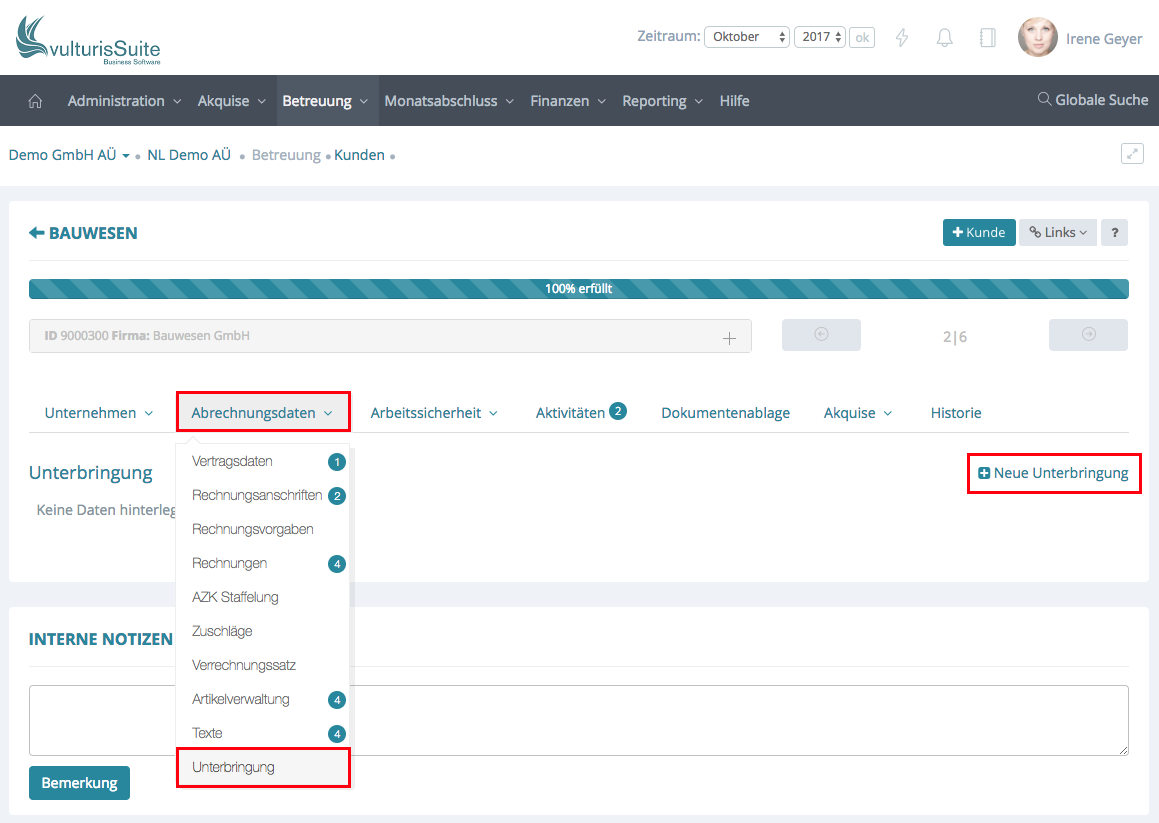Click into the Interne Notizen text area
The height and width of the screenshot is (823, 1159).
click(x=578, y=720)
